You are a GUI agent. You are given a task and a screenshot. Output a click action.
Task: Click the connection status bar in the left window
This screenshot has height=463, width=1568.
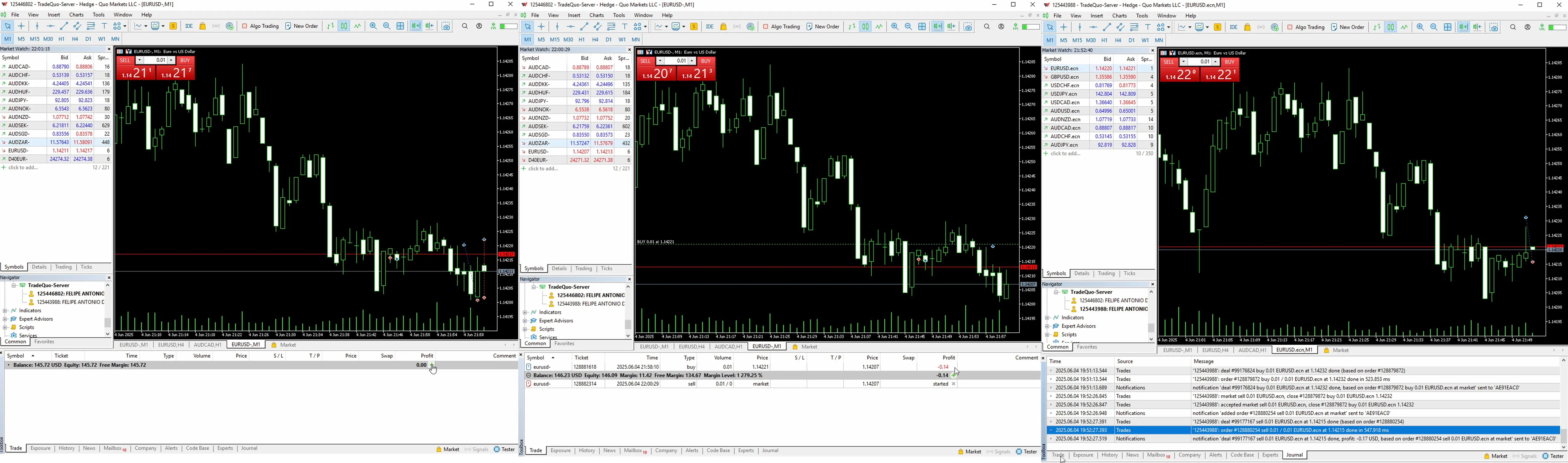pyautogui.click(x=508, y=26)
